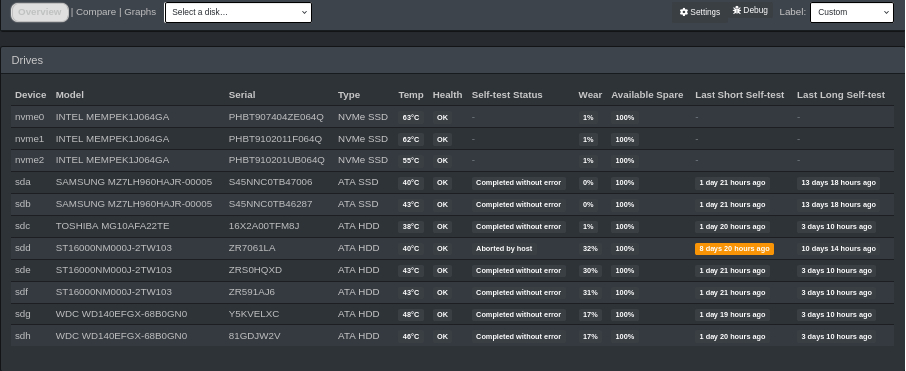
Task: Select the nvme0 device row
Action: (x=452, y=117)
